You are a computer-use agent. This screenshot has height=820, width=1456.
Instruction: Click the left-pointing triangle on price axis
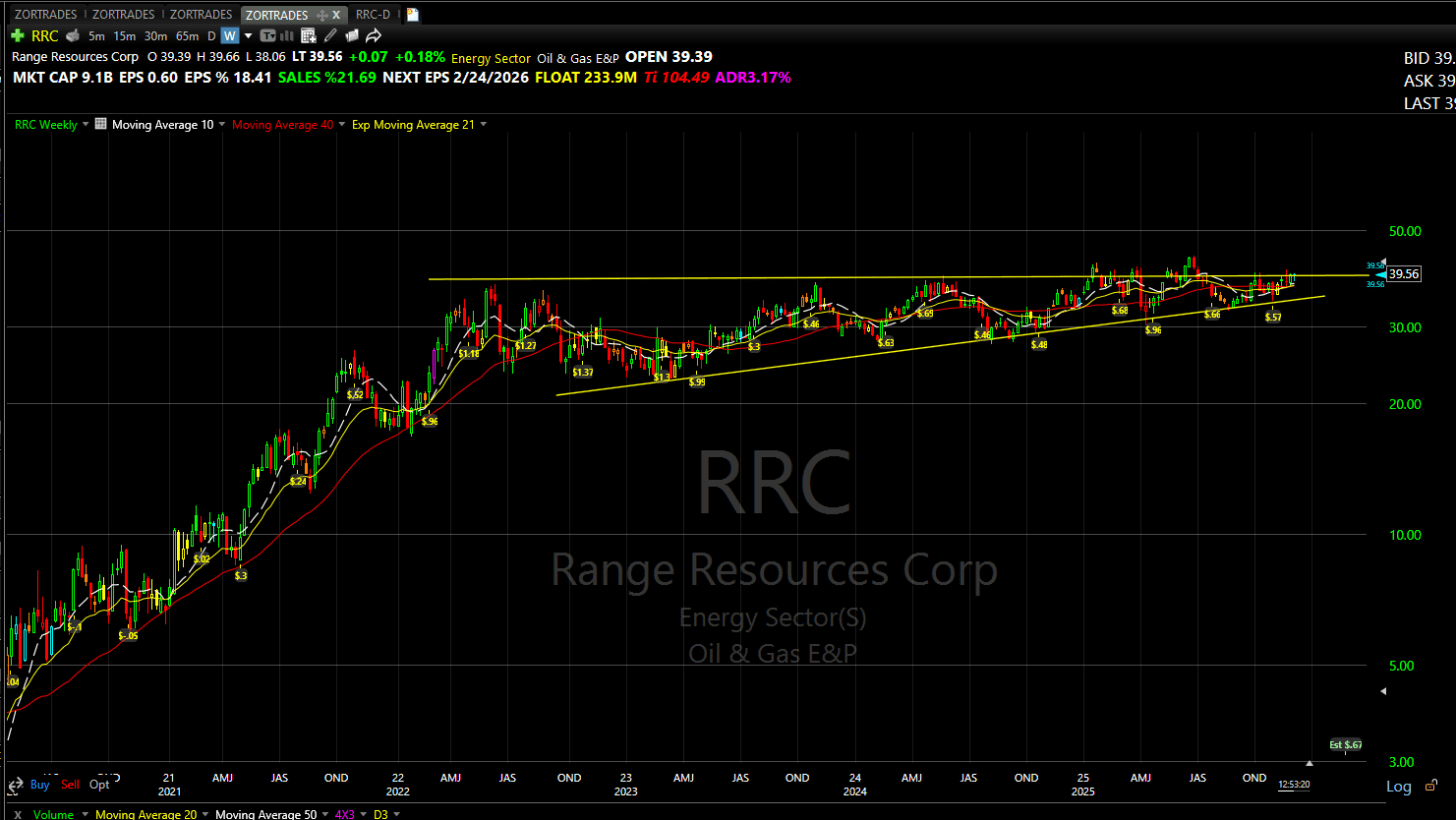[1383, 691]
